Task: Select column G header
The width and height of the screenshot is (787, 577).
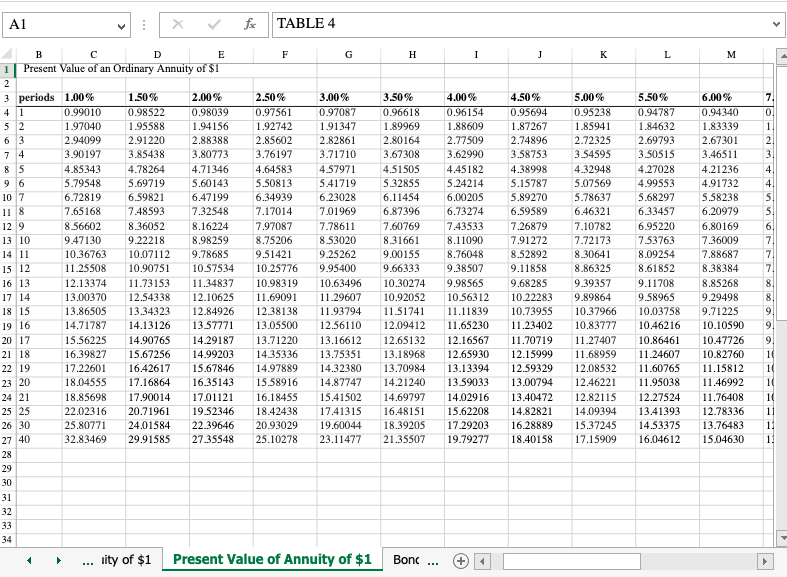Action: (x=348, y=55)
